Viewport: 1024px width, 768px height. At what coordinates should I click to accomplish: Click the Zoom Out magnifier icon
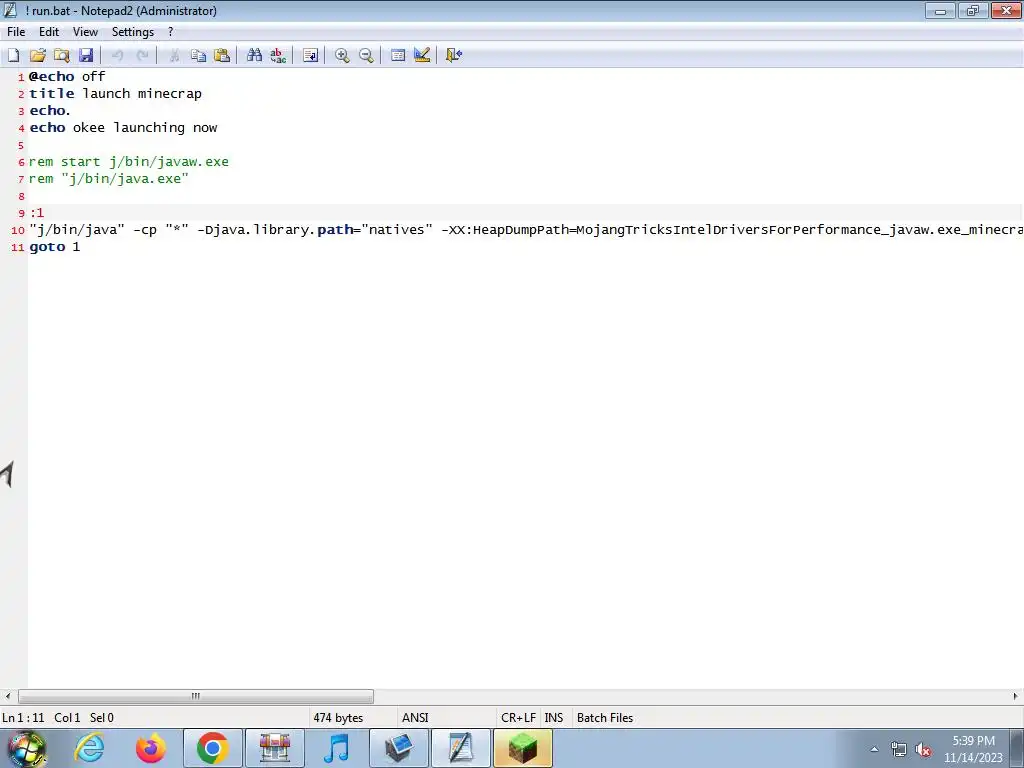pos(366,56)
